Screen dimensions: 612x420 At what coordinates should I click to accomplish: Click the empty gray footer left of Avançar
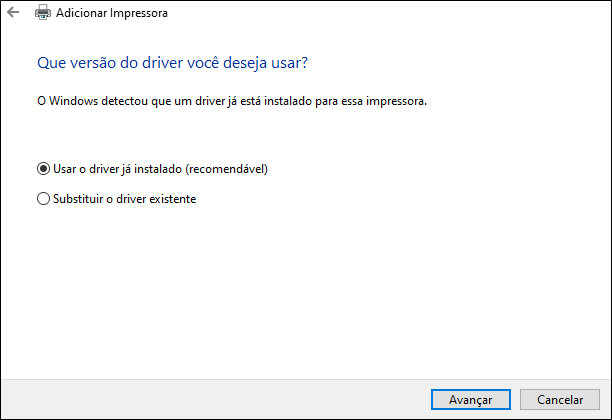(200, 399)
